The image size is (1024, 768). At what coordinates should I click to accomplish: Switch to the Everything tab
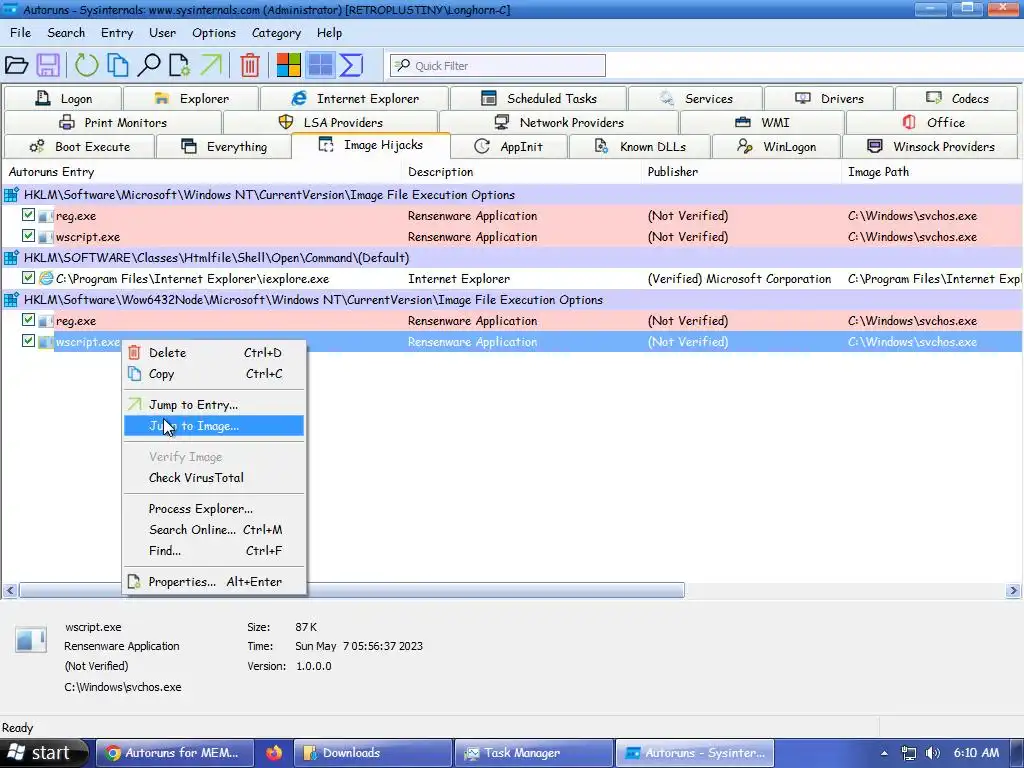point(223,147)
